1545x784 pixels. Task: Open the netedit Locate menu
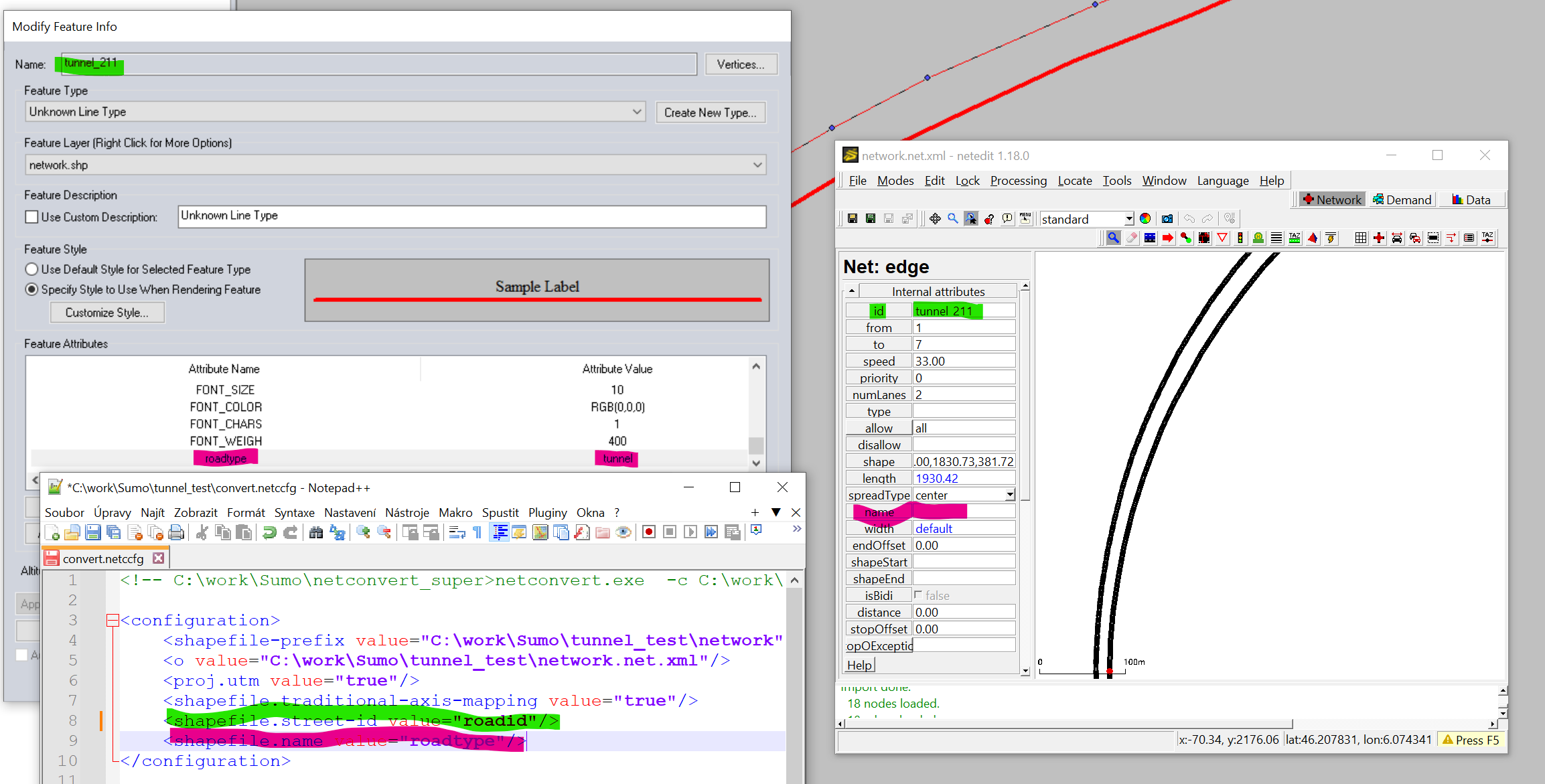[1075, 181]
